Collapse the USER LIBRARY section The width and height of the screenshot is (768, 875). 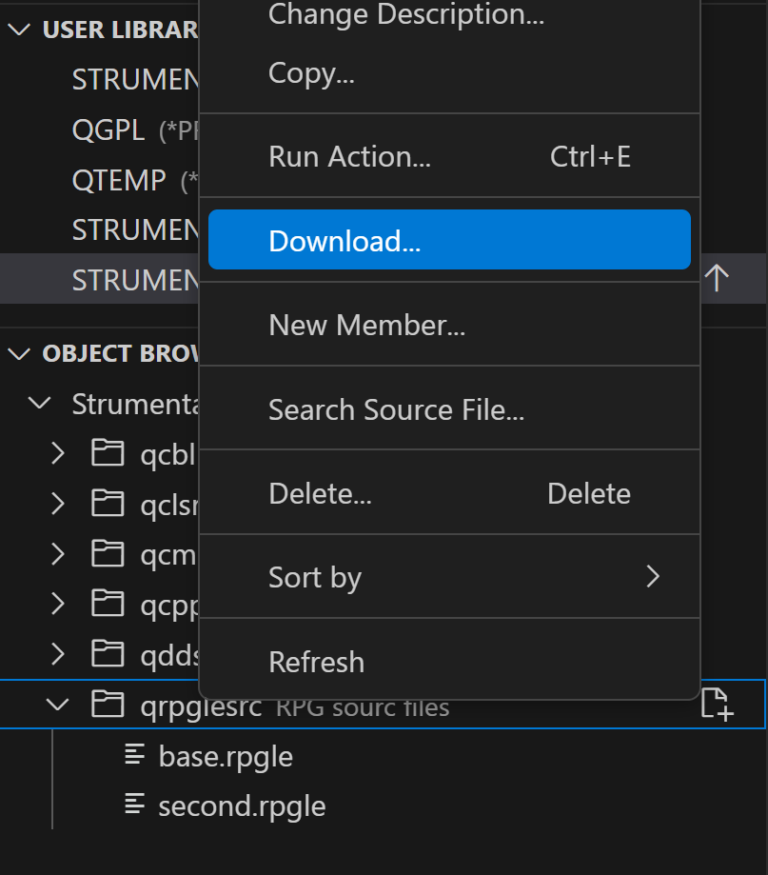click(x=17, y=29)
